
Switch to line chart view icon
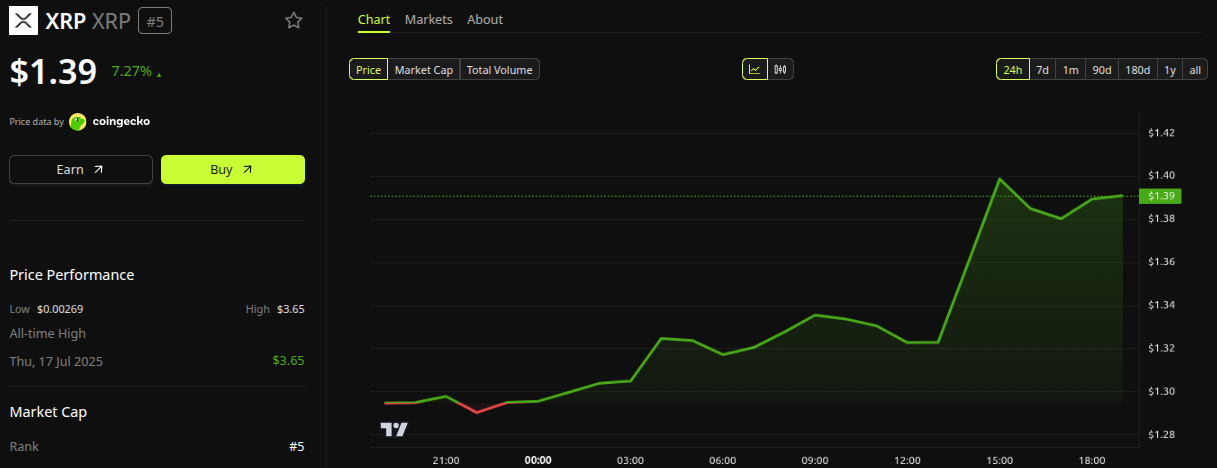(x=754, y=69)
